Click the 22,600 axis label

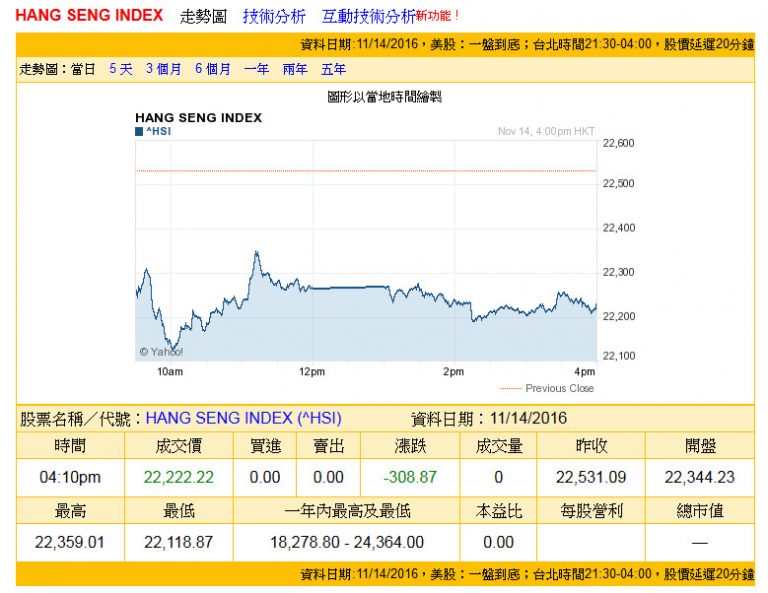(618, 143)
